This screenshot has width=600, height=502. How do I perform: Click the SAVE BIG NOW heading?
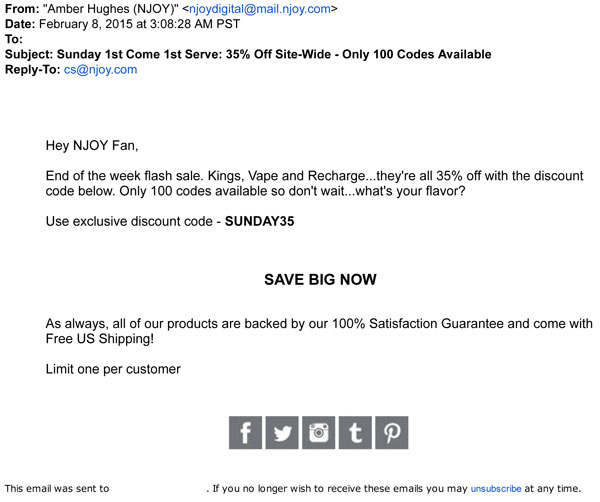click(x=320, y=280)
